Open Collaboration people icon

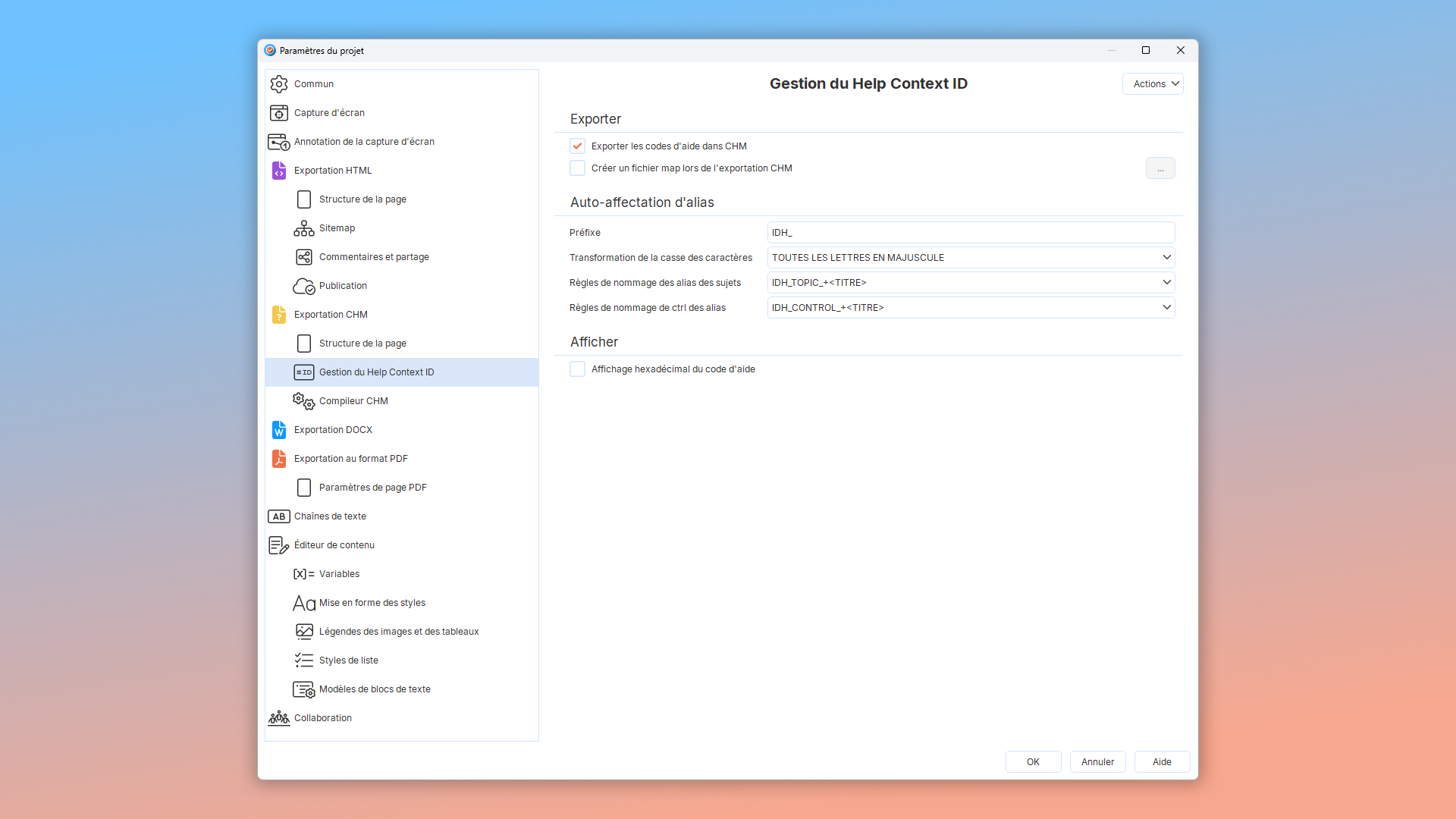click(279, 718)
